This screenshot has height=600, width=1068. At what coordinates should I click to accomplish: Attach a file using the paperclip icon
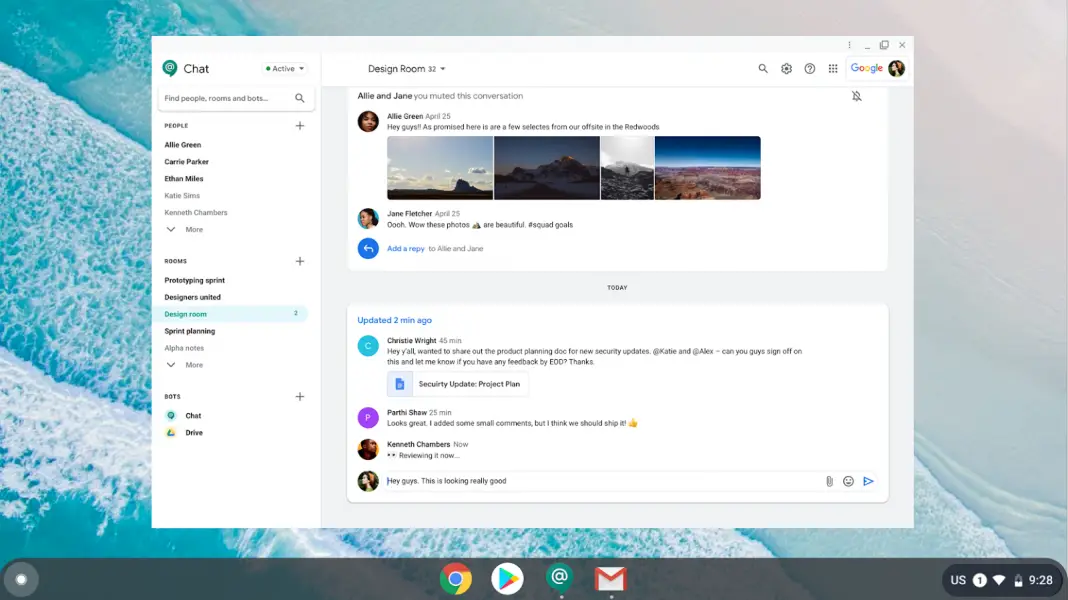(828, 480)
